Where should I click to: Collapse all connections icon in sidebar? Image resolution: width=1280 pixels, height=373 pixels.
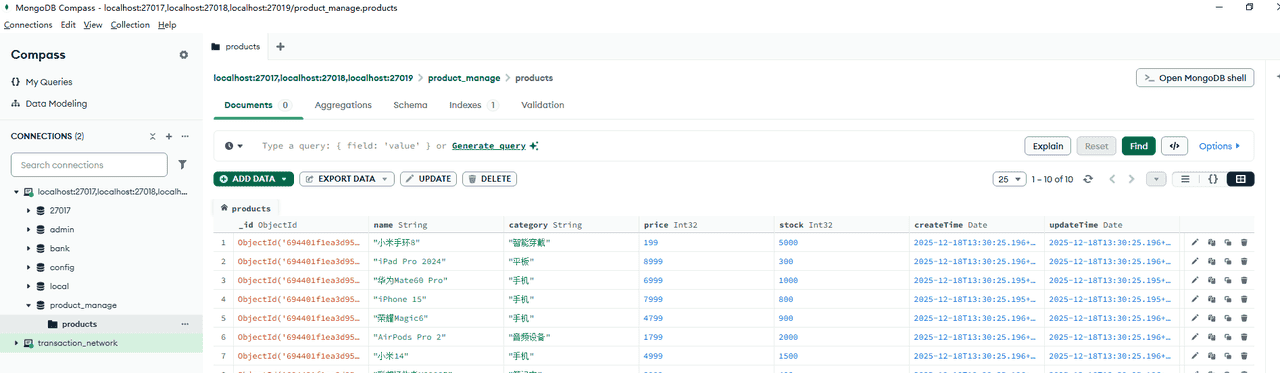tap(153, 136)
